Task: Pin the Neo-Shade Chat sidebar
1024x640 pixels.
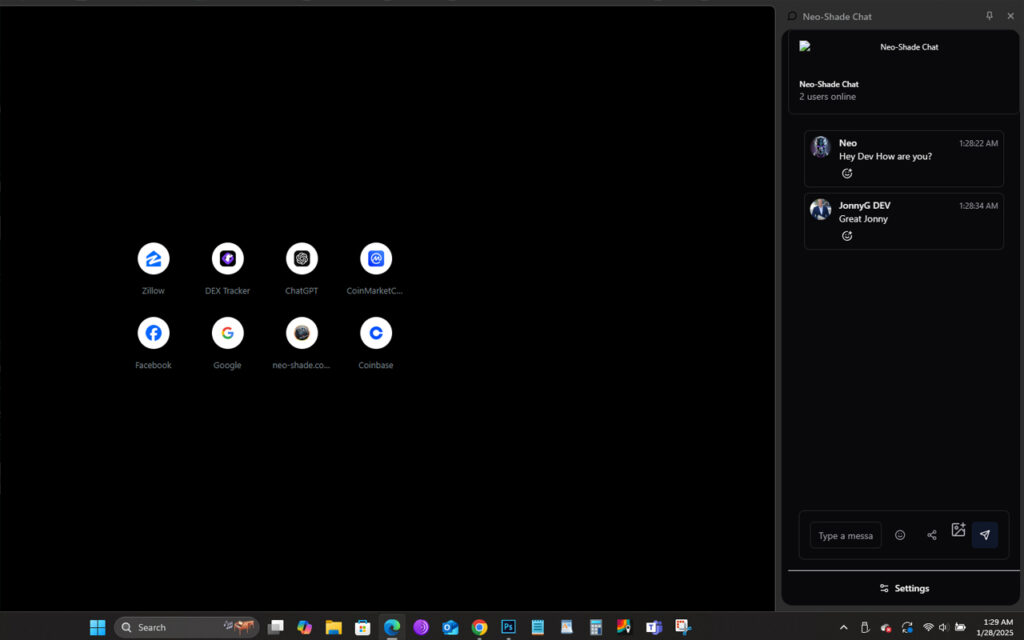Action: pyautogui.click(x=989, y=16)
